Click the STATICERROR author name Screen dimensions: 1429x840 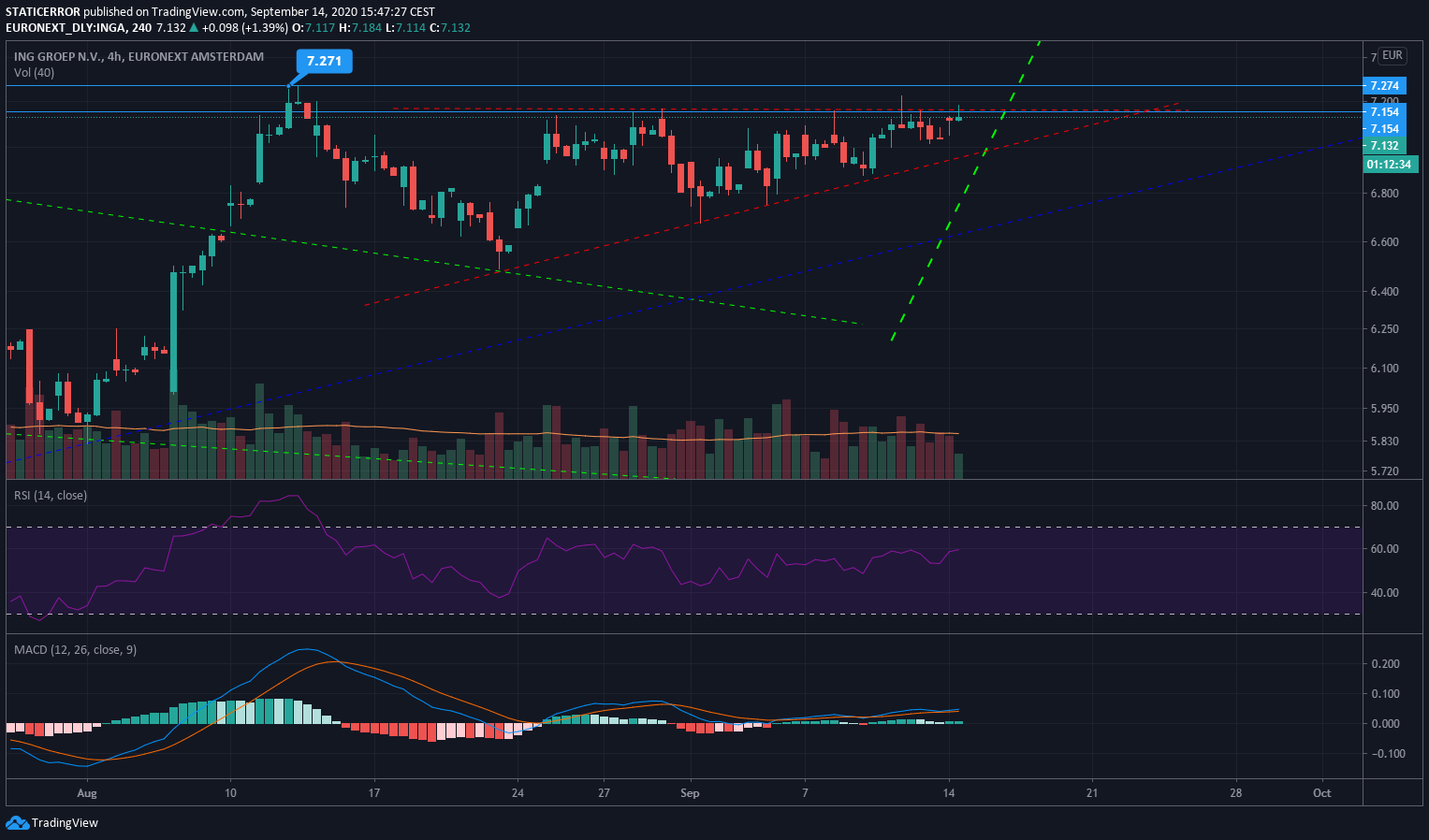[x=43, y=12]
